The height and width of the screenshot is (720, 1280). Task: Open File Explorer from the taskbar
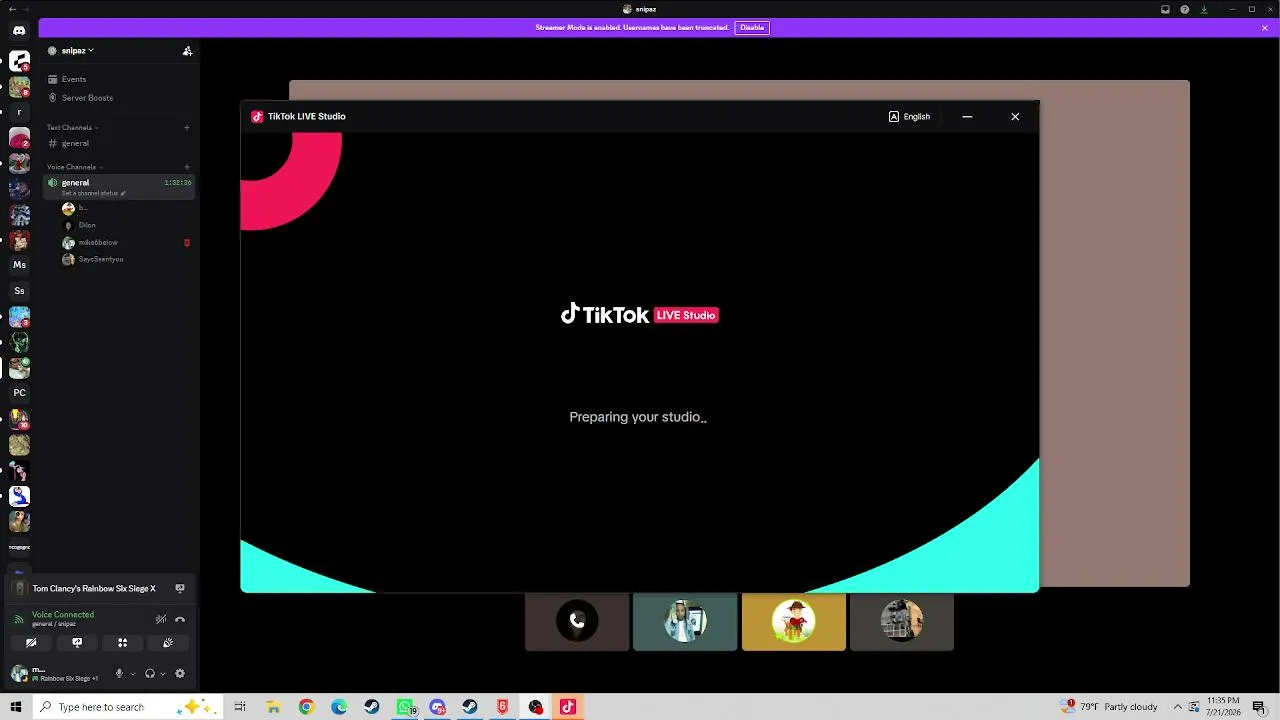[273, 707]
